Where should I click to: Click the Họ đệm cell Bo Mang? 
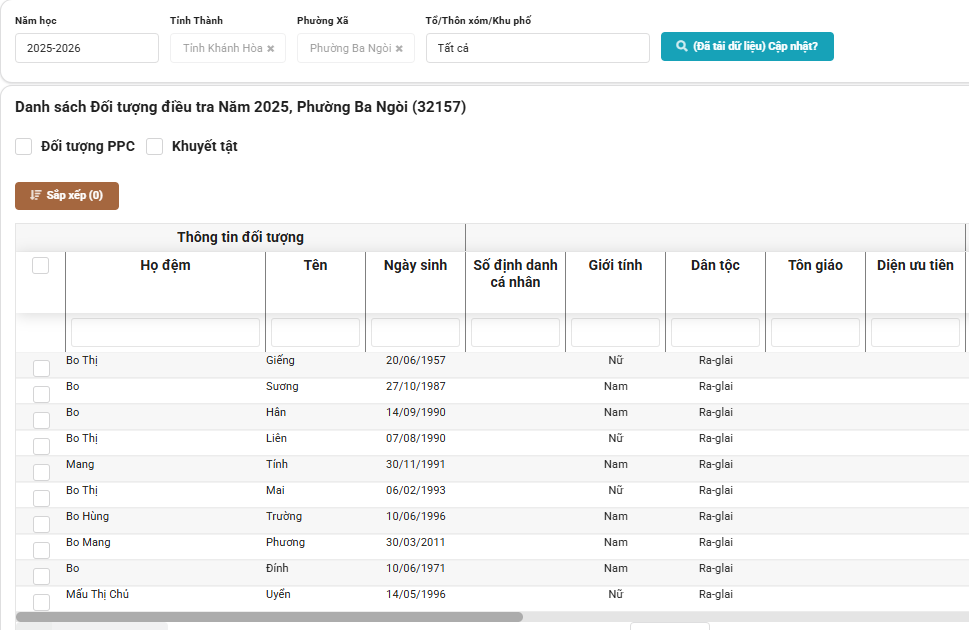(x=88, y=542)
